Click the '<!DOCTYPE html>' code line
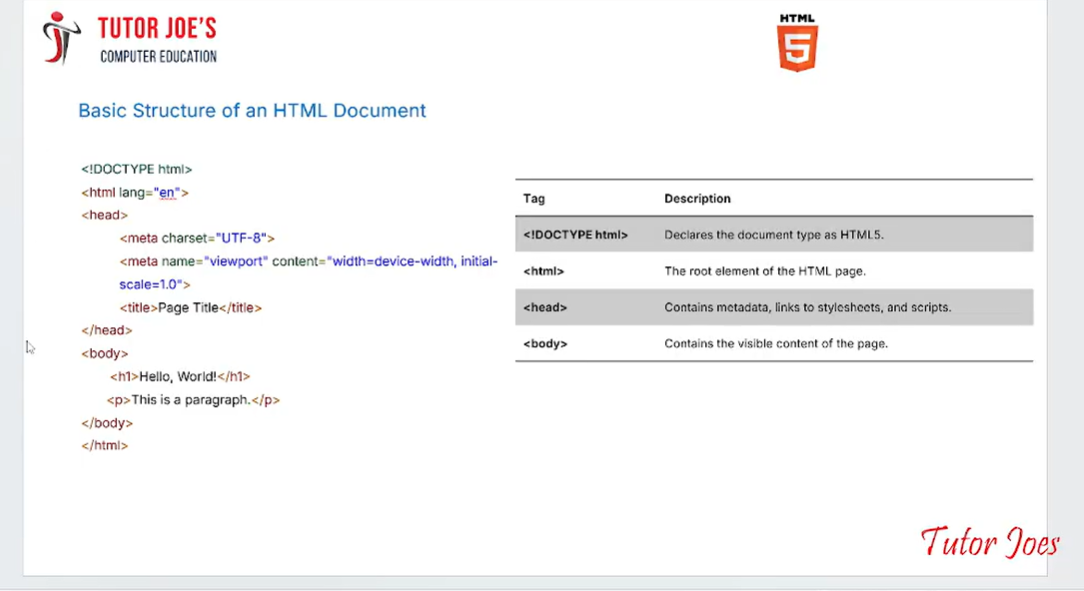This screenshot has height=591, width=1084. 136,169
